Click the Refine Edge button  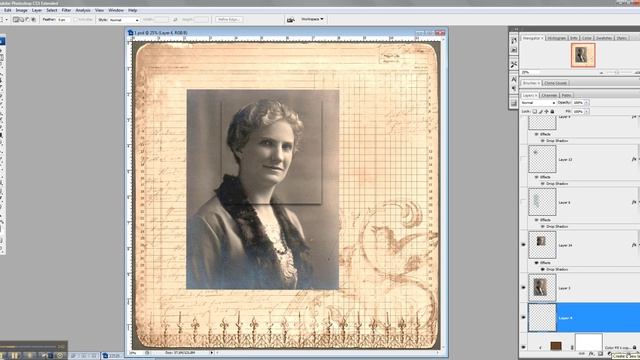pos(229,20)
